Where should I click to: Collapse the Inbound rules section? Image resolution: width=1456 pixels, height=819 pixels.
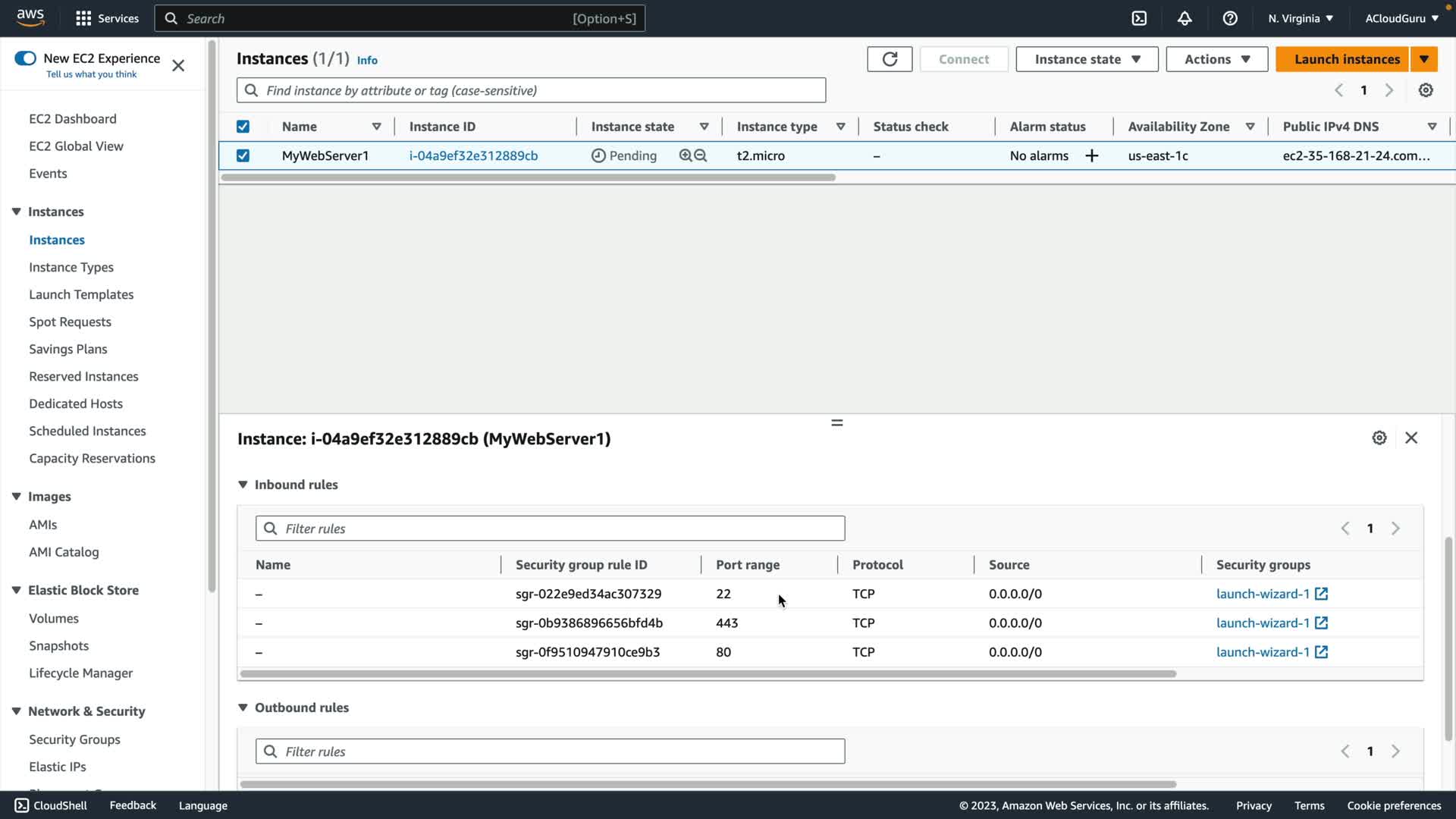tap(243, 485)
